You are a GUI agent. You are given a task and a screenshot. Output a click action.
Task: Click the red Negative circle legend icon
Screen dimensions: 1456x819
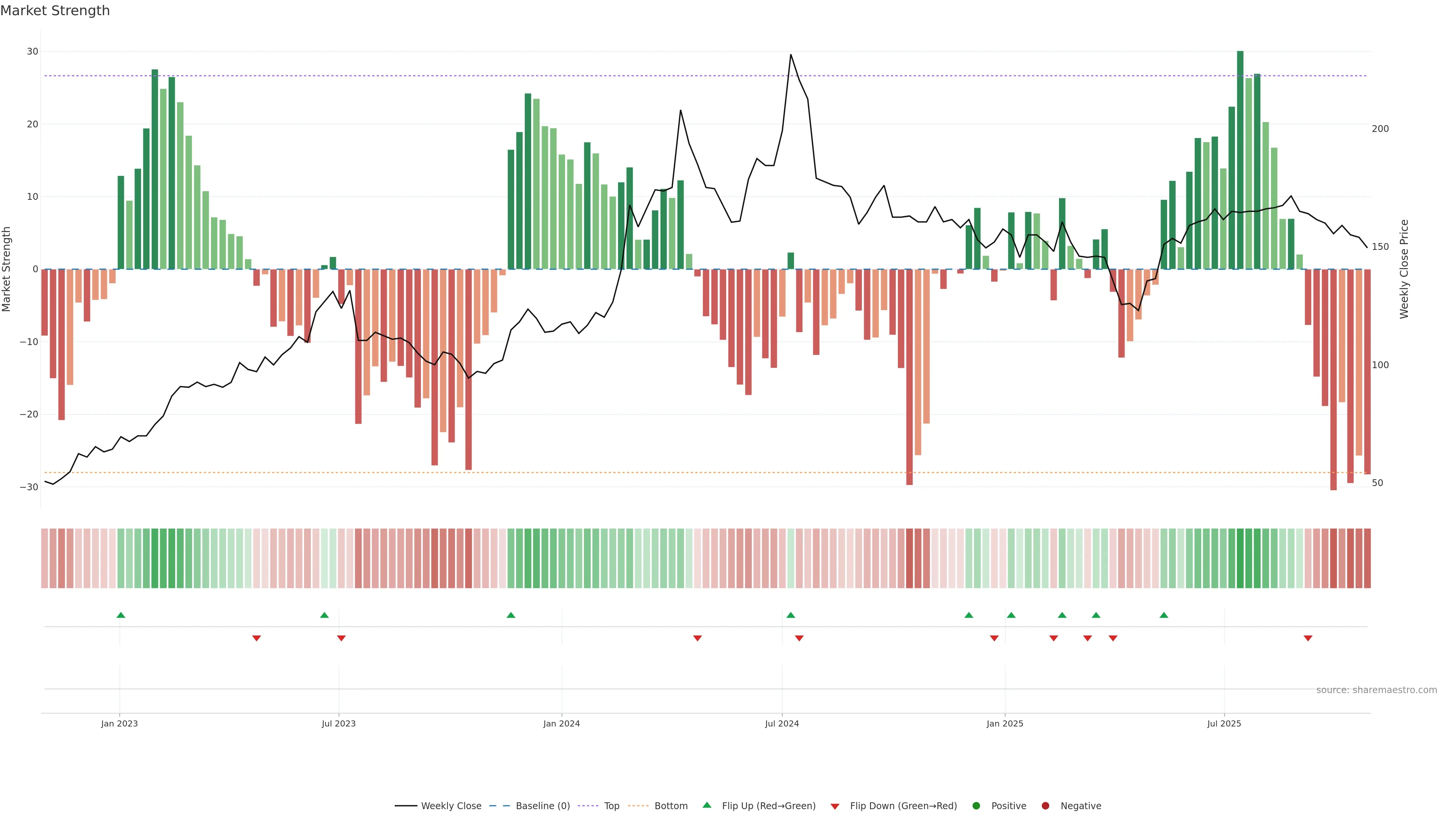pos(1045,805)
